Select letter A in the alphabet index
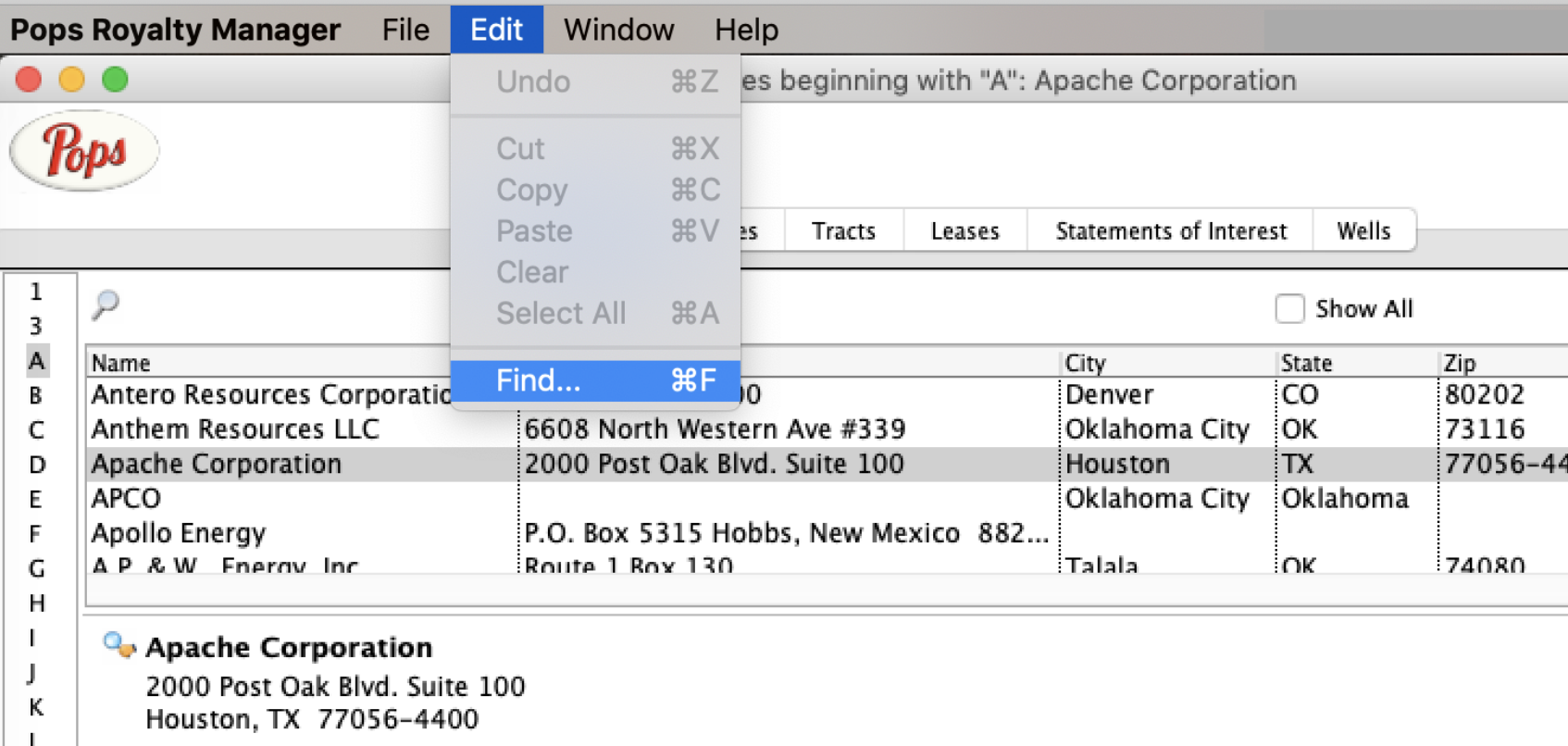 pyautogui.click(x=36, y=360)
